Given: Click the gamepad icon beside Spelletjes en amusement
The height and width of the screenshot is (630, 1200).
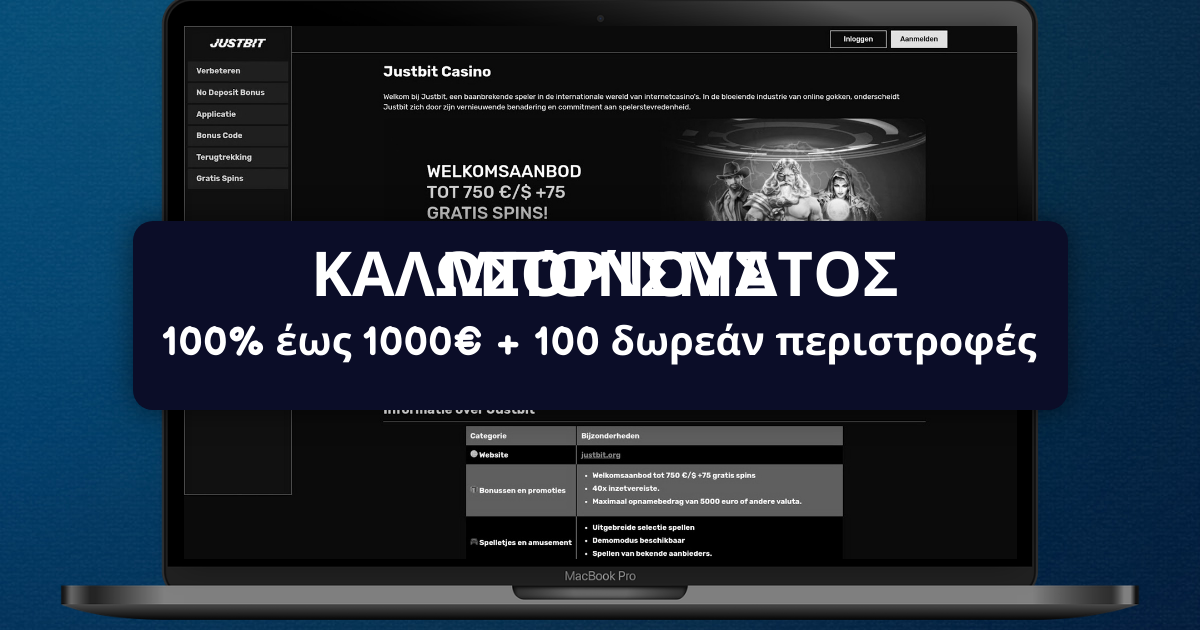Looking at the screenshot, I should (474, 542).
